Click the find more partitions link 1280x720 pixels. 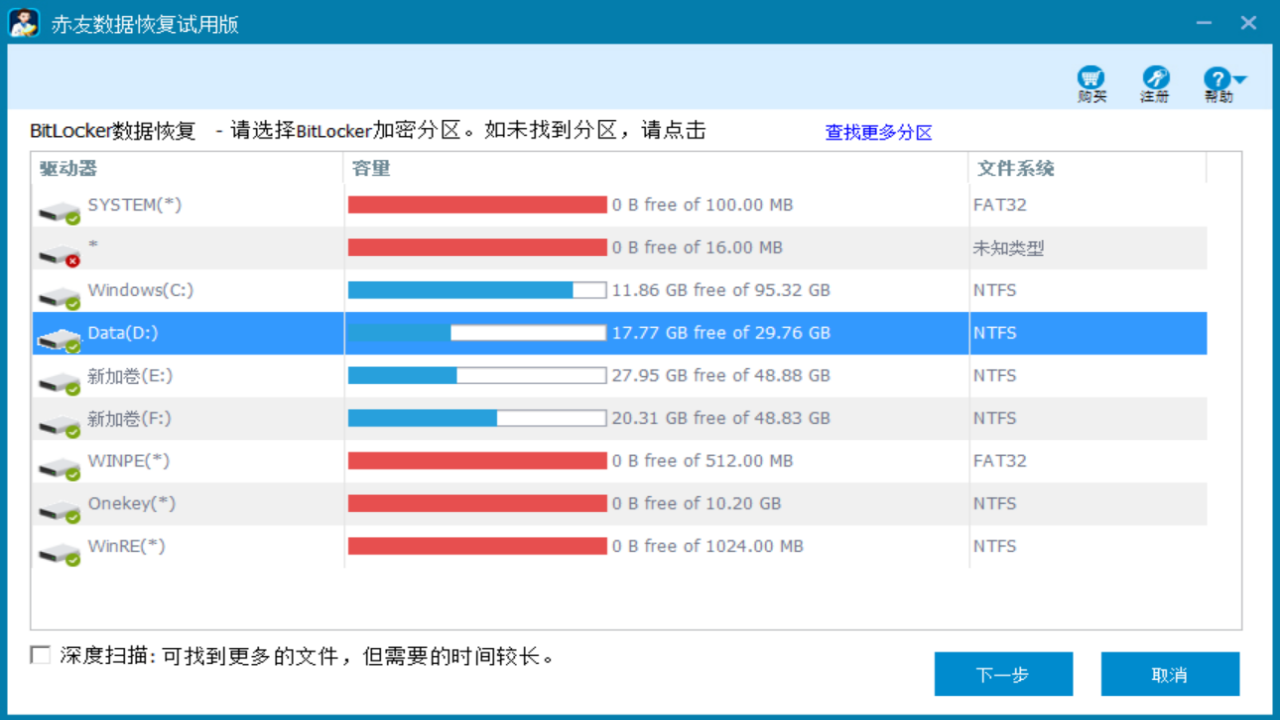pos(878,132)
